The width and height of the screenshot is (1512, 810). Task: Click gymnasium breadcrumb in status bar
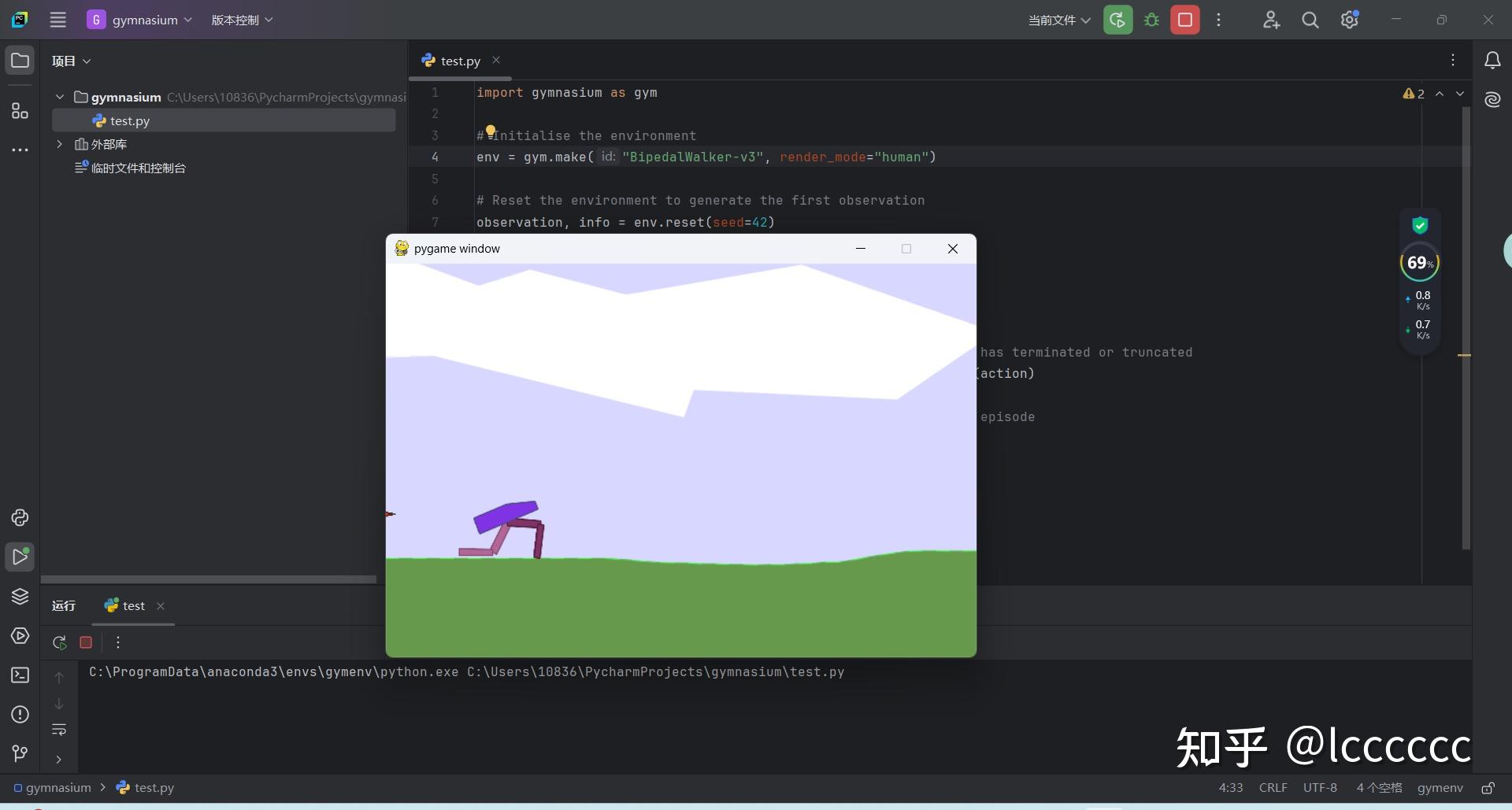point(52,787)
